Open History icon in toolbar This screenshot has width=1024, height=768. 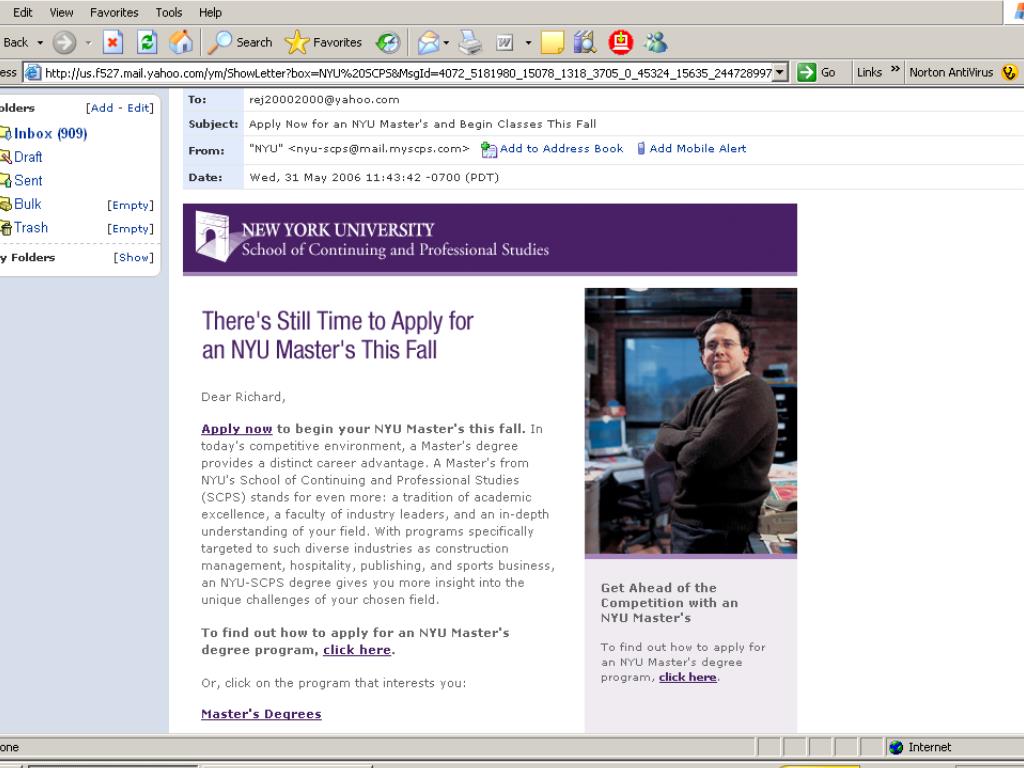tap(388, 43)
